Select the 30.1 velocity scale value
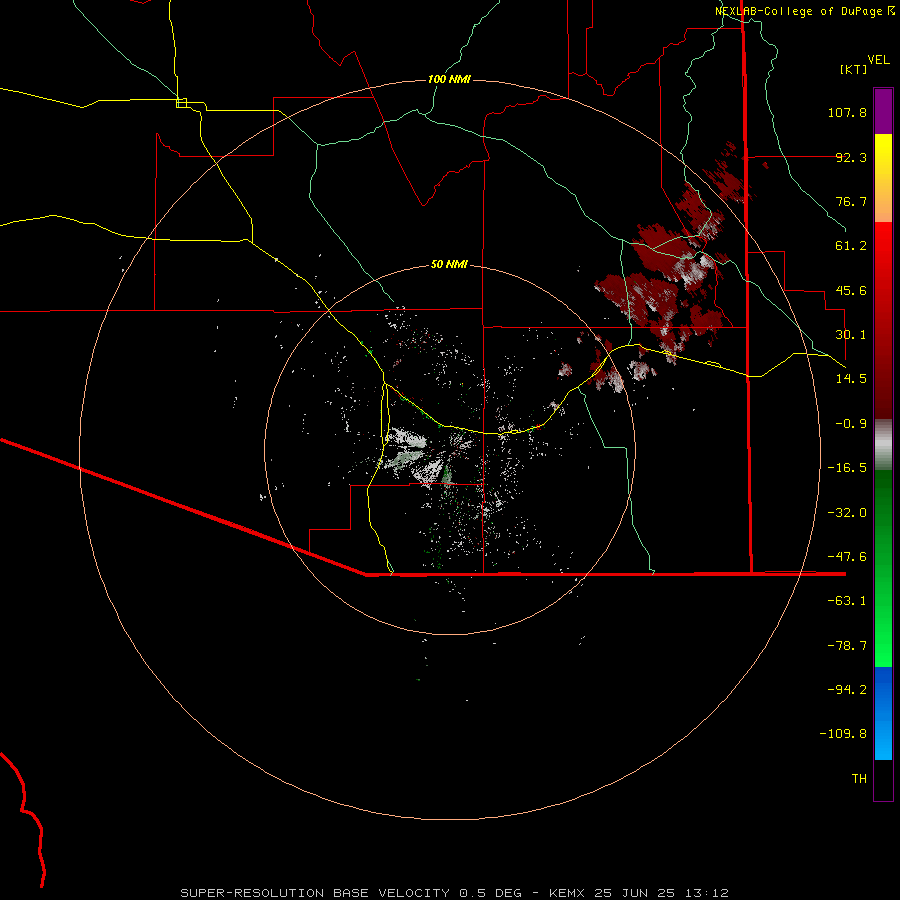 pyautogui.click(x=851, y=335)
